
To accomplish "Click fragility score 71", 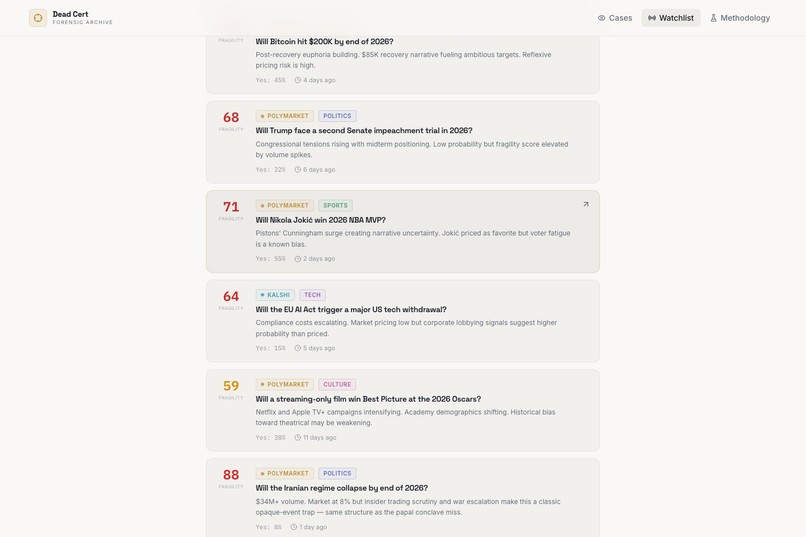I will click(231, 207).
